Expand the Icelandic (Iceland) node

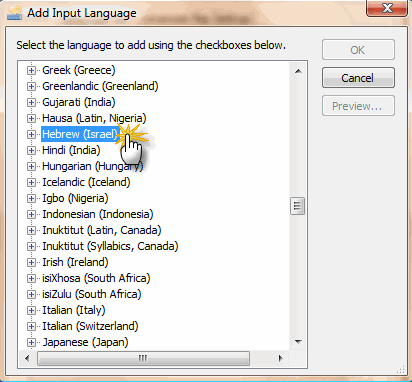[31, 182]
